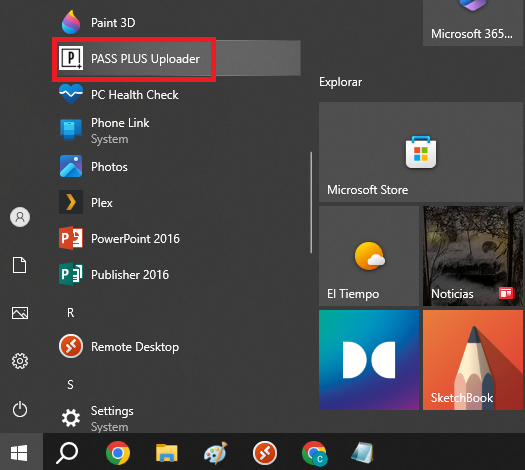Viewport: 525px width, 470px height.
Task: Open Settings in the app list
Action: click(177, 418)
